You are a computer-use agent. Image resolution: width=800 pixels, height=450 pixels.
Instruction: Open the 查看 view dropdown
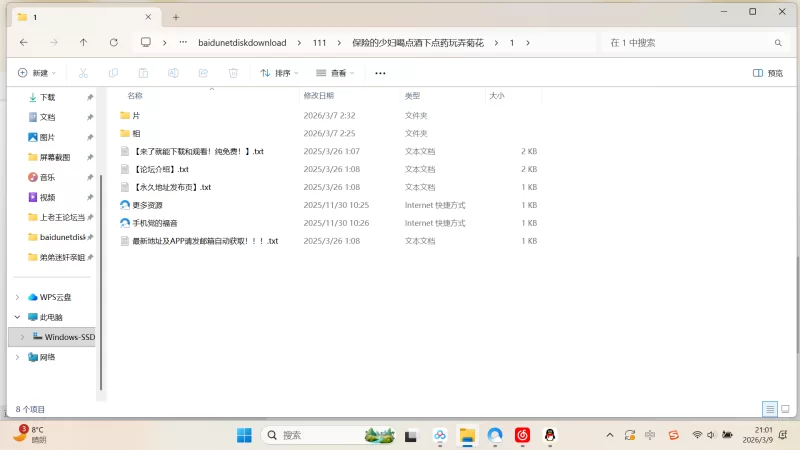336,73
